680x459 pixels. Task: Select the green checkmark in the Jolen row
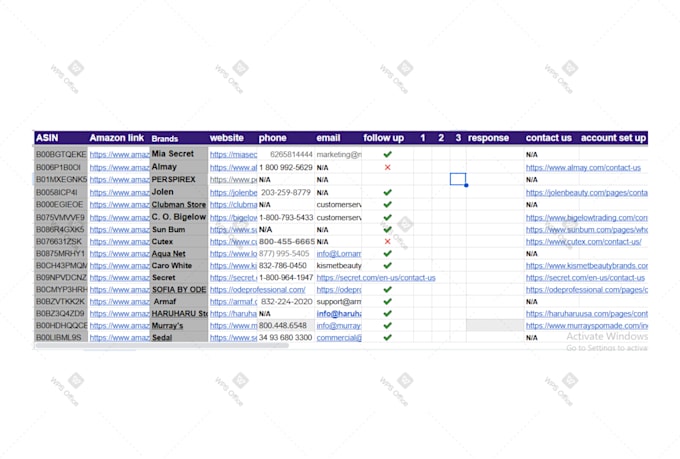[x=388, y=192]
